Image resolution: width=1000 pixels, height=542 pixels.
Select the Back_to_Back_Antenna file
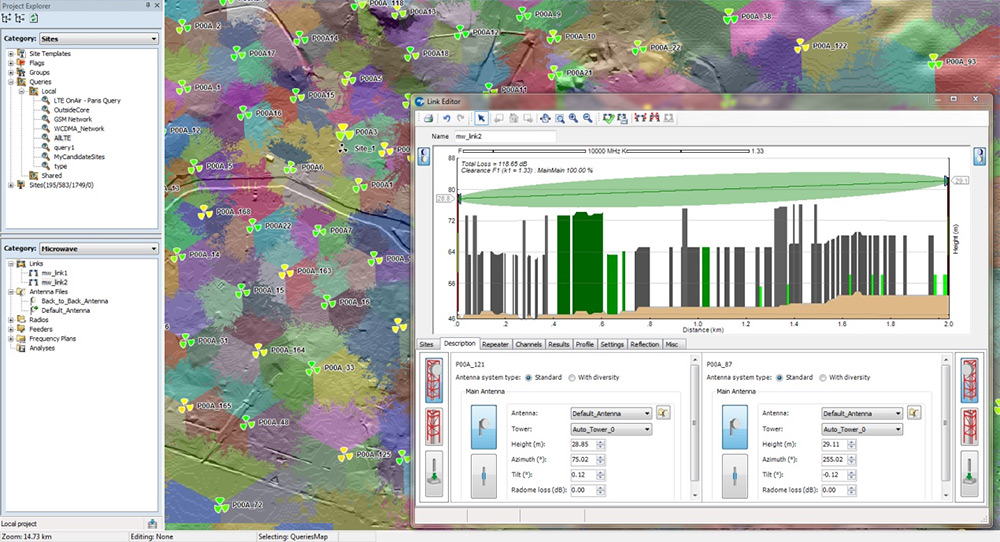coord(75,301)
